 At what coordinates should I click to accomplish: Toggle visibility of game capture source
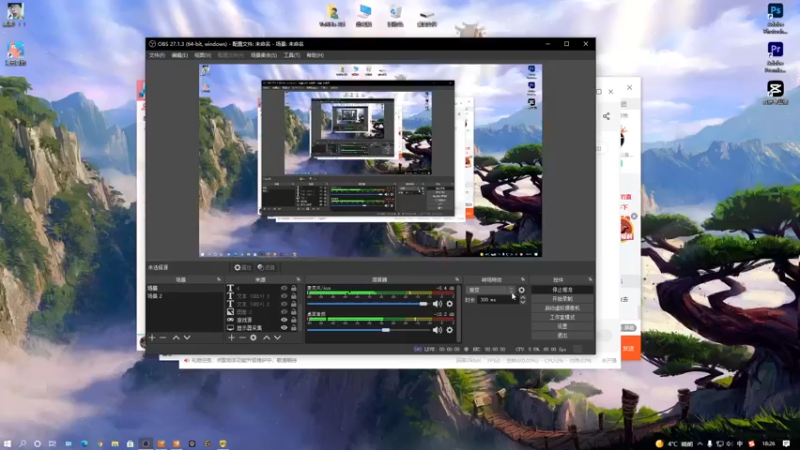(x=284, y=320)
